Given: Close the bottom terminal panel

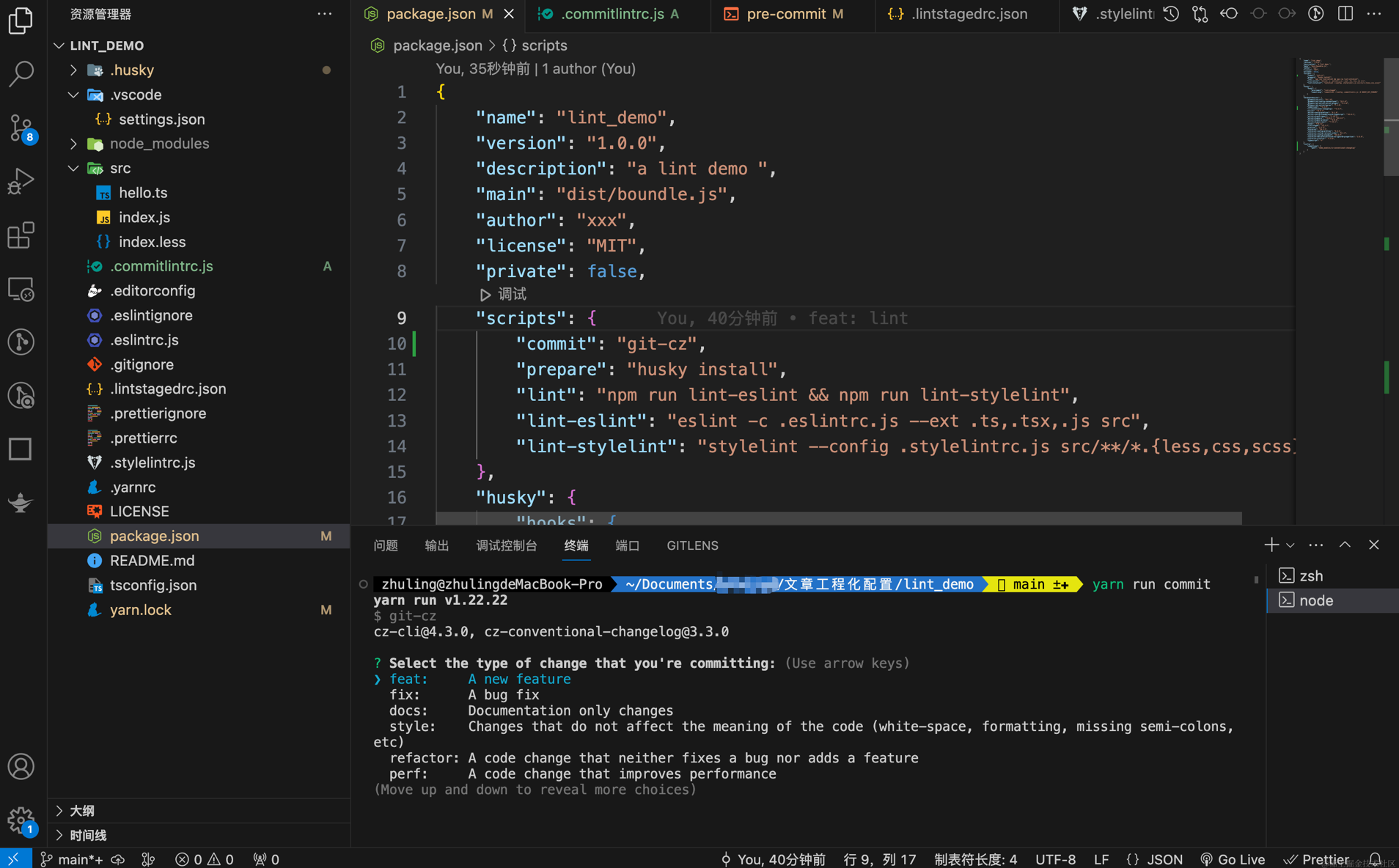Looking at the screenshot, I should point(1374,545).
